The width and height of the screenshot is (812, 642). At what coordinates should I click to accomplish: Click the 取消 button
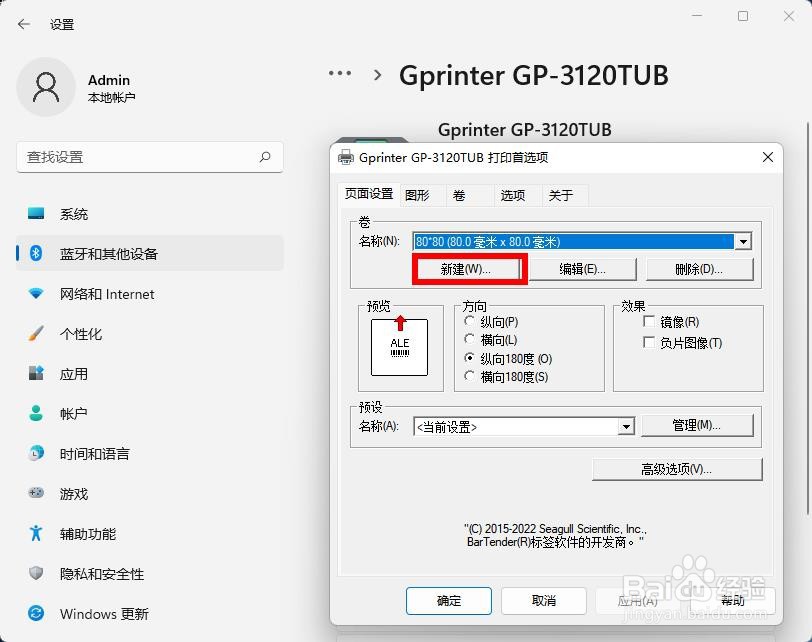pyautogui.click(x=544, y=601)
